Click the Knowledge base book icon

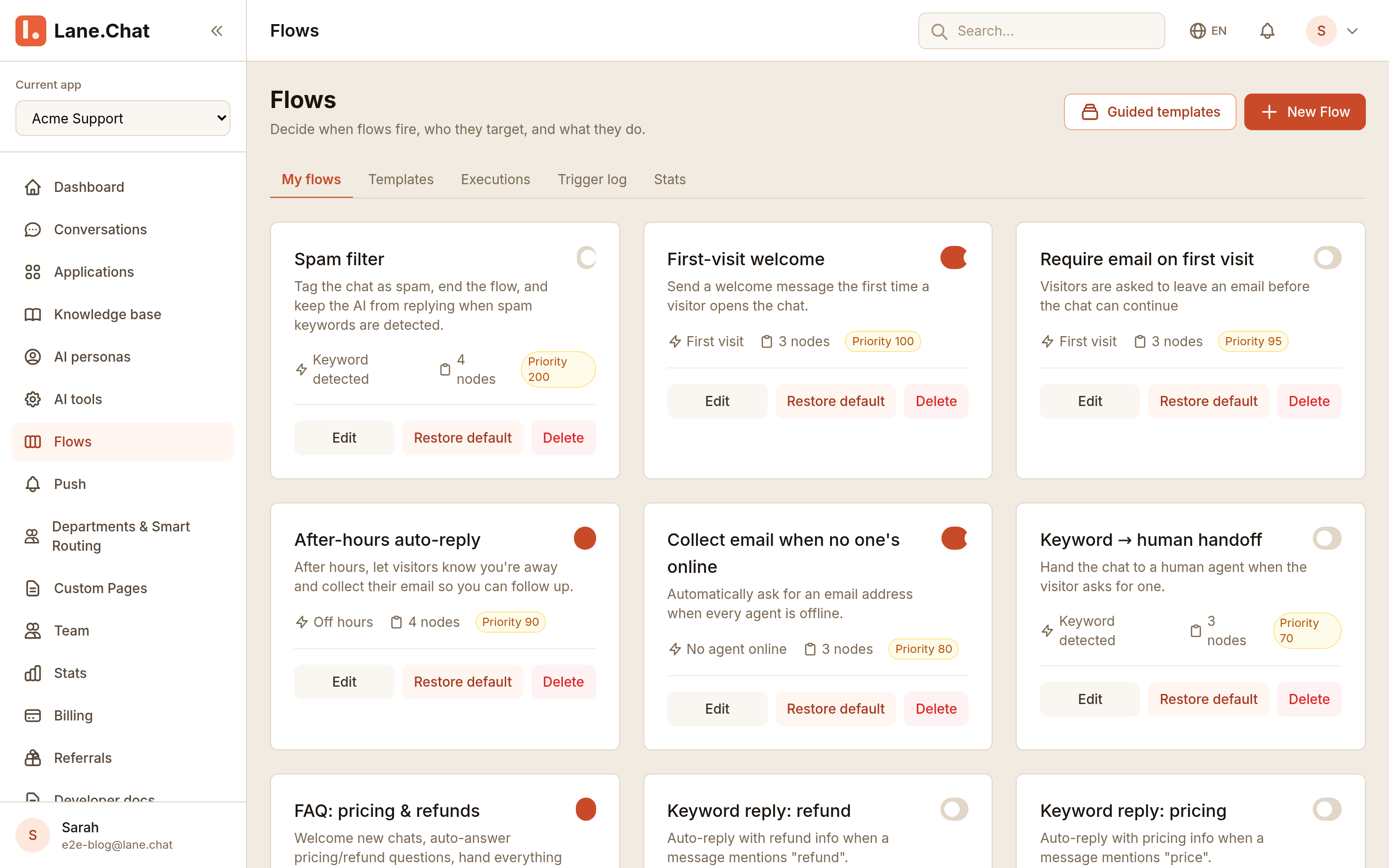[x=33, y=314]
